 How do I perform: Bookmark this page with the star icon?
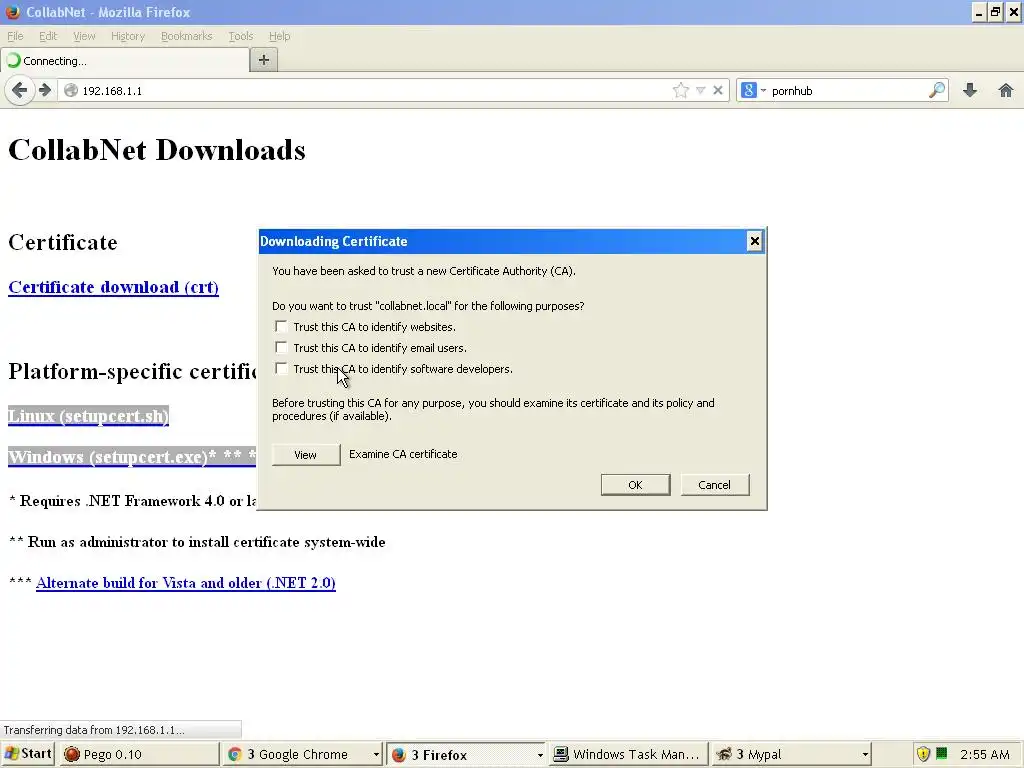click(x=680, y=90)
